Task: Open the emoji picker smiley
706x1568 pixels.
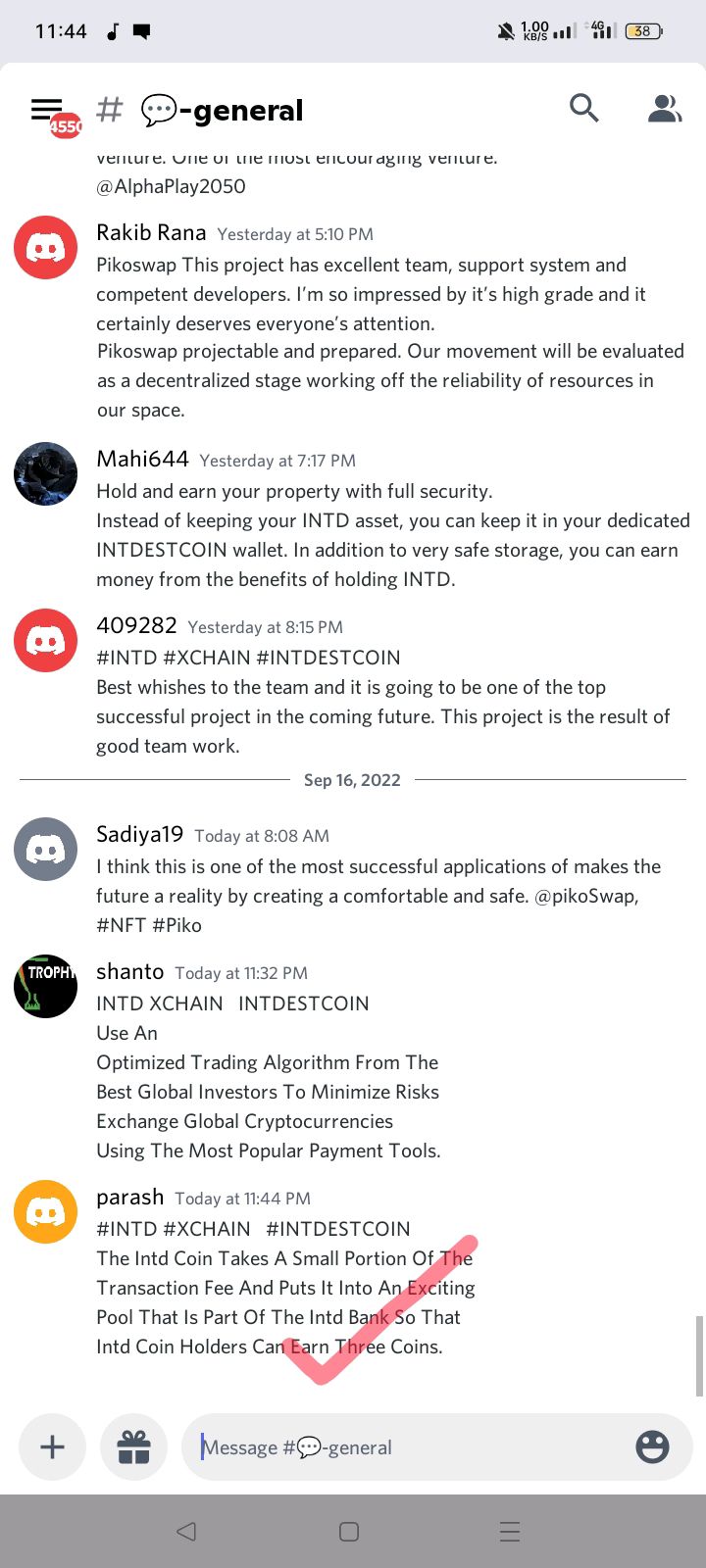Action: point(652,1446)
